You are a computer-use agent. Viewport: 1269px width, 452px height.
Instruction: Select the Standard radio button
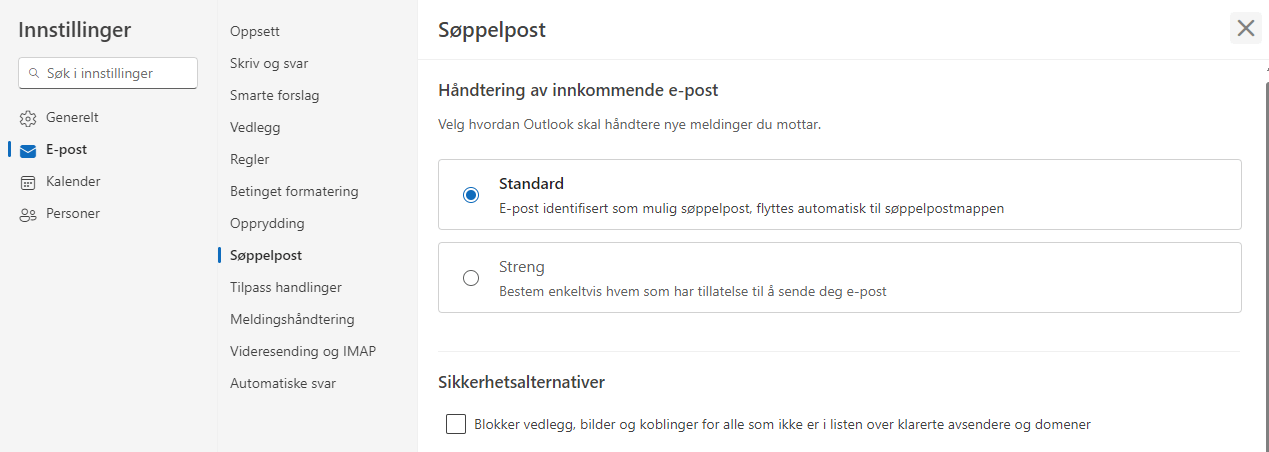click(x=471, y=195)
